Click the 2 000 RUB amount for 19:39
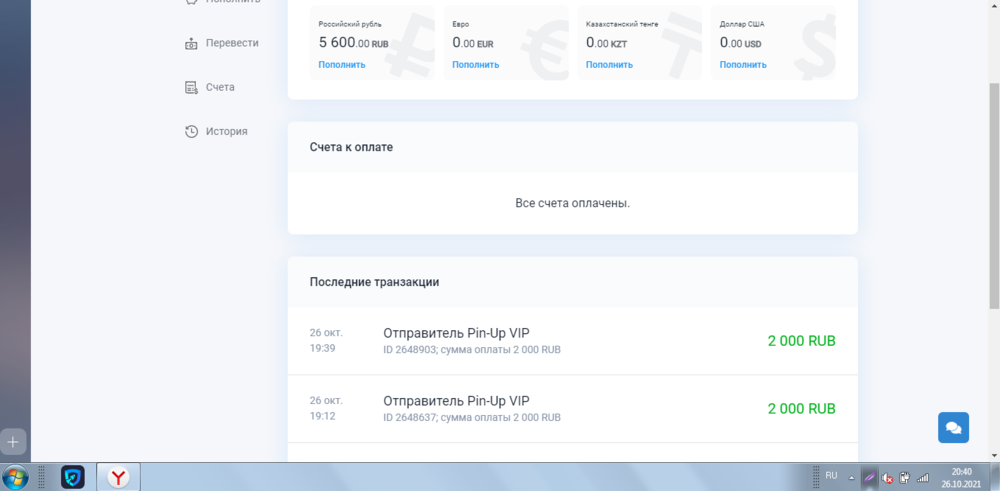The width and height of the screenshot is (1000, 491). 802,341
